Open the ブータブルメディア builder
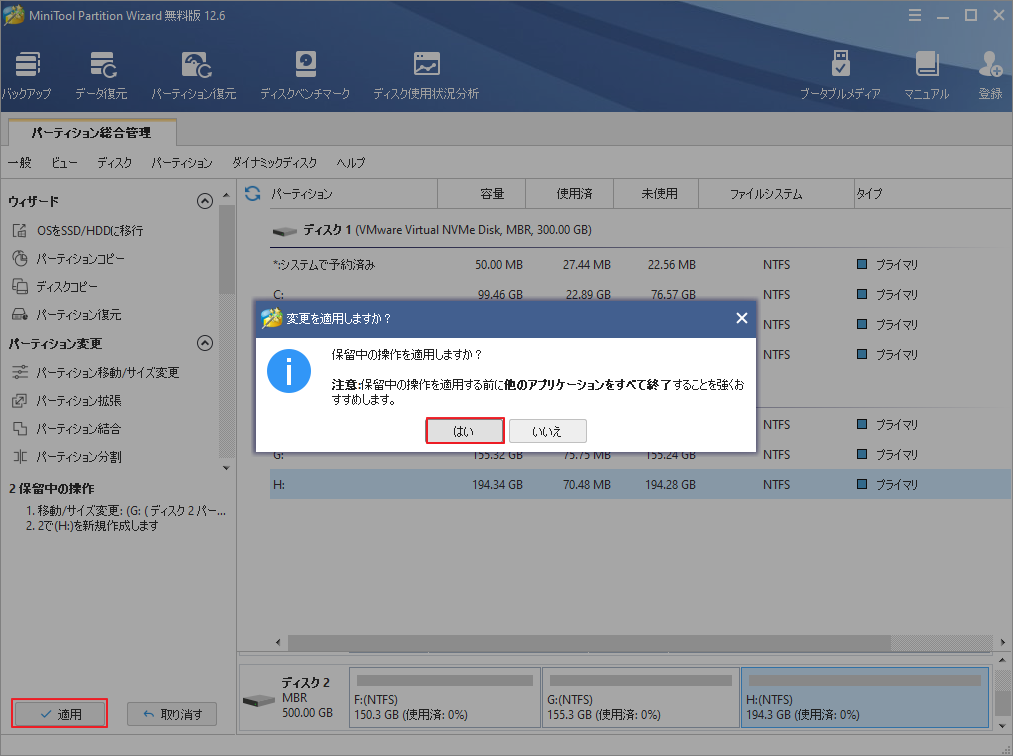 pos(840,70)
